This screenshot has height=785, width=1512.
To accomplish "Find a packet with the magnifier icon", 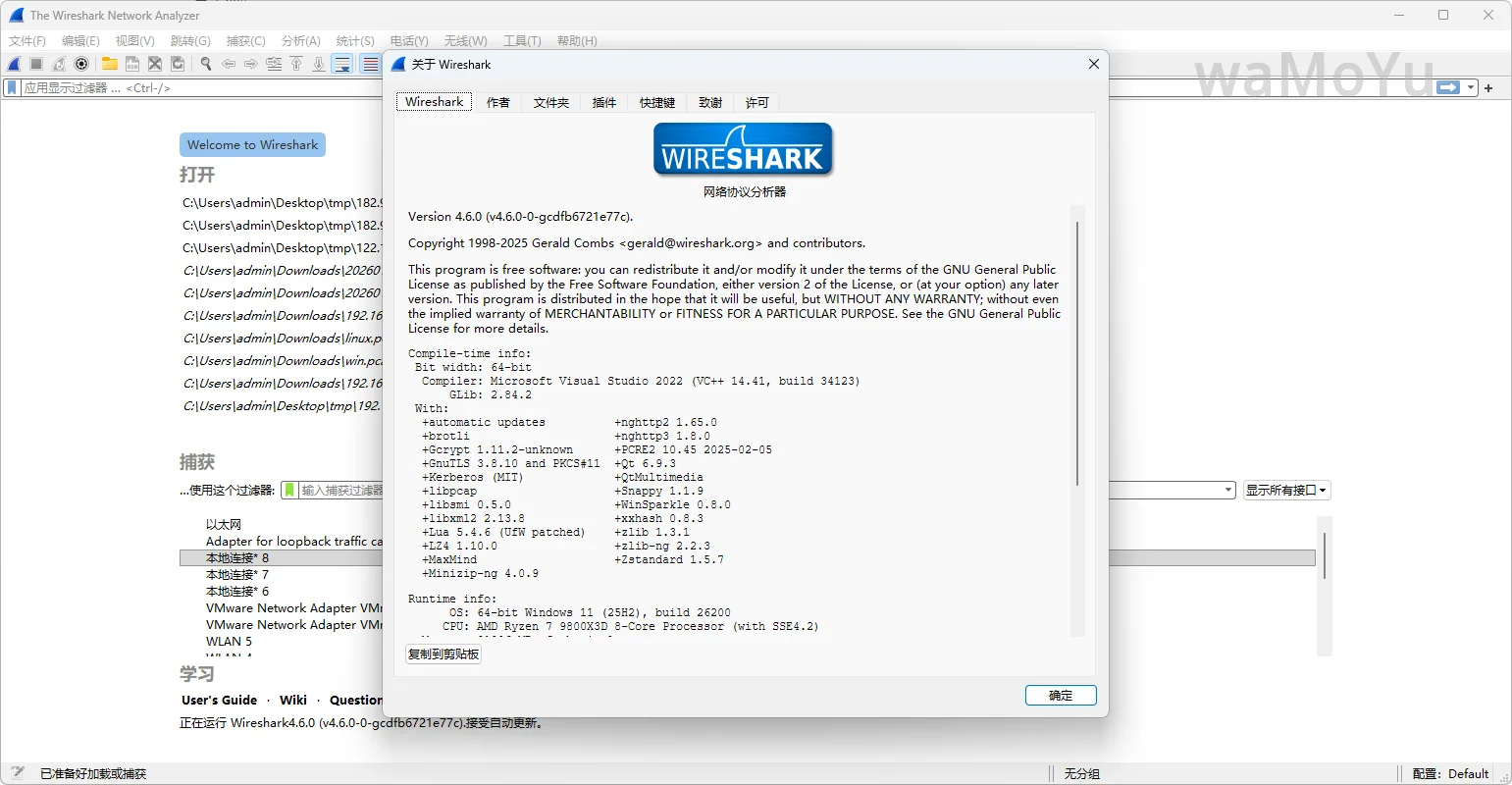I will point(206,64).
